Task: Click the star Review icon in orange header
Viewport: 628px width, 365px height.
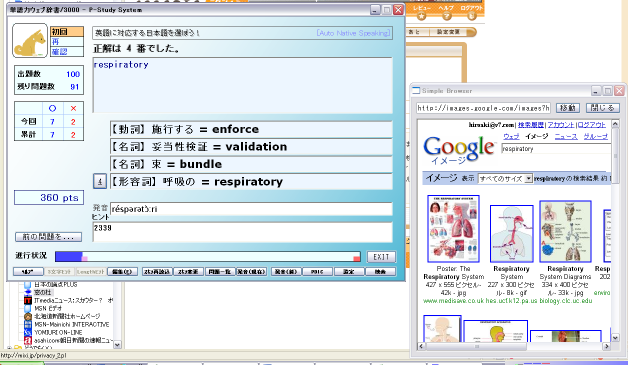Action: coord(421,16)
